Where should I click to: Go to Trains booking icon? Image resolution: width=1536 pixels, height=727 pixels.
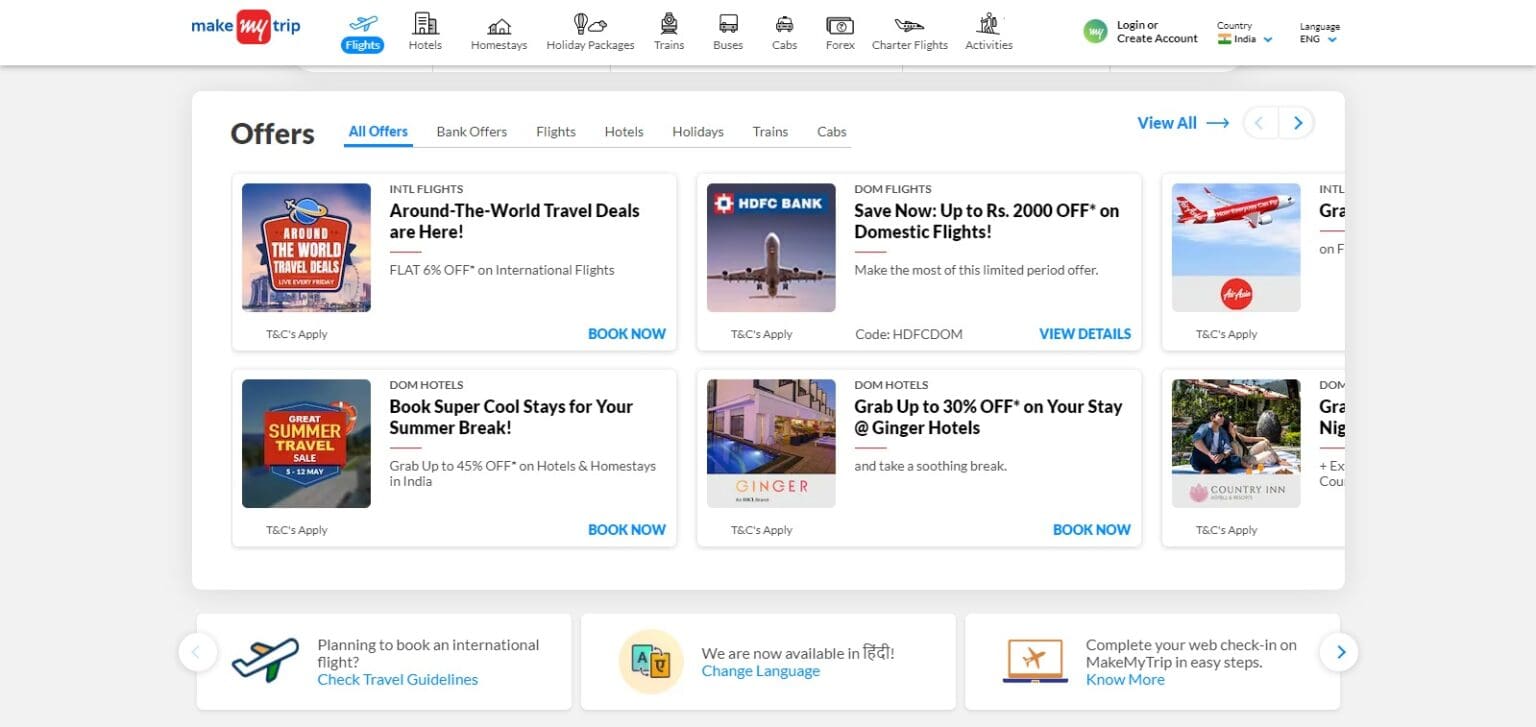(x=669, y=32)
